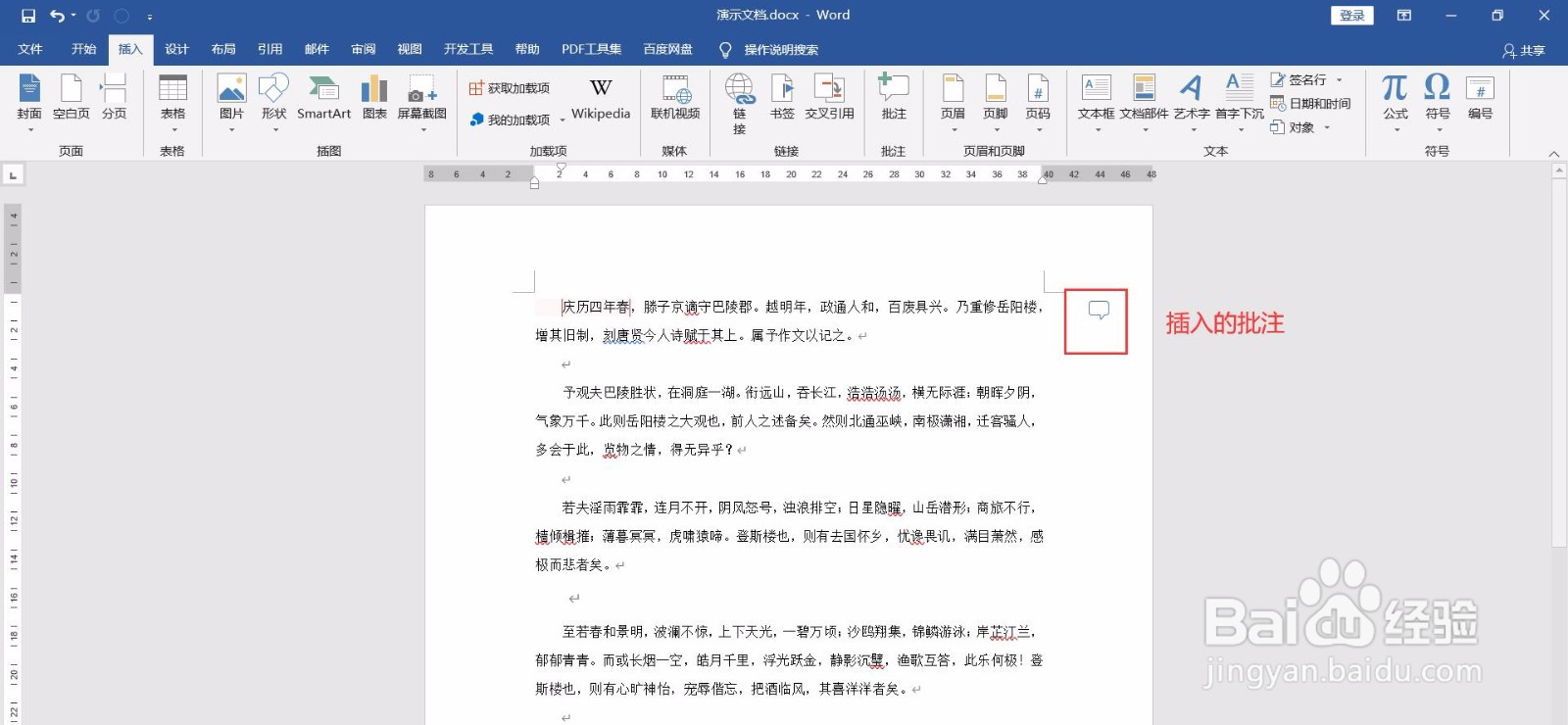Screen dimensions: 1568x725
Task: Open the 百度网盘 tab
Action: point(667,49)
